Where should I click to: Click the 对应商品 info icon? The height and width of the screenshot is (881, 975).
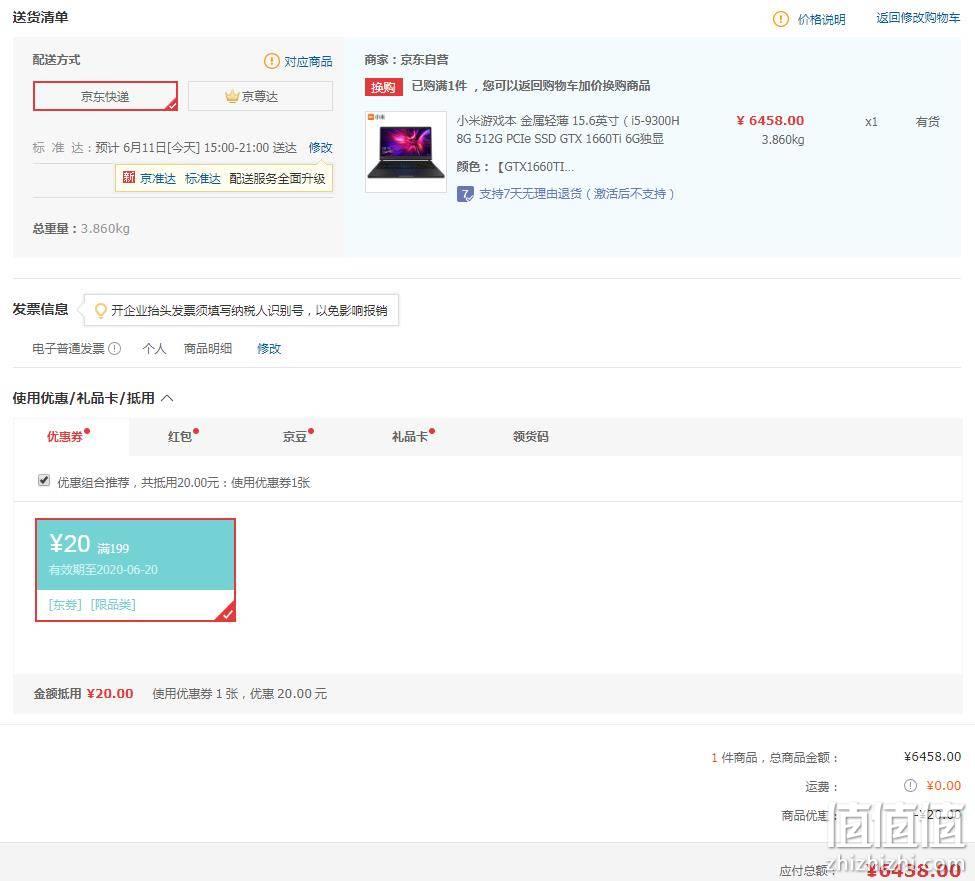pos(272,61)
